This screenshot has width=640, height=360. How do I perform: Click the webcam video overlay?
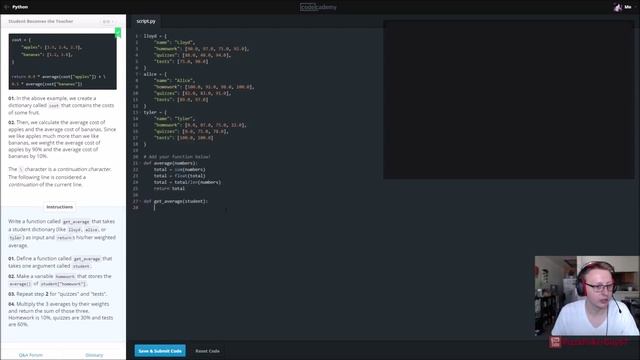pos(587,296)
